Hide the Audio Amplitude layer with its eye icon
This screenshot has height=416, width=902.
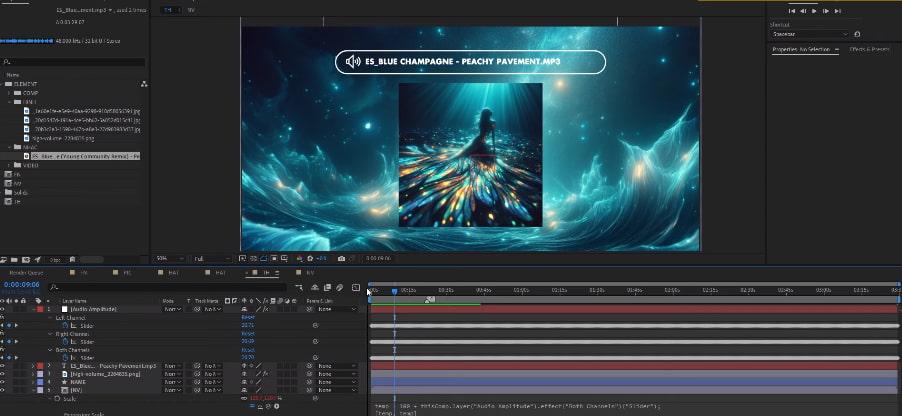pyautogui.click(x=4, y=309)
